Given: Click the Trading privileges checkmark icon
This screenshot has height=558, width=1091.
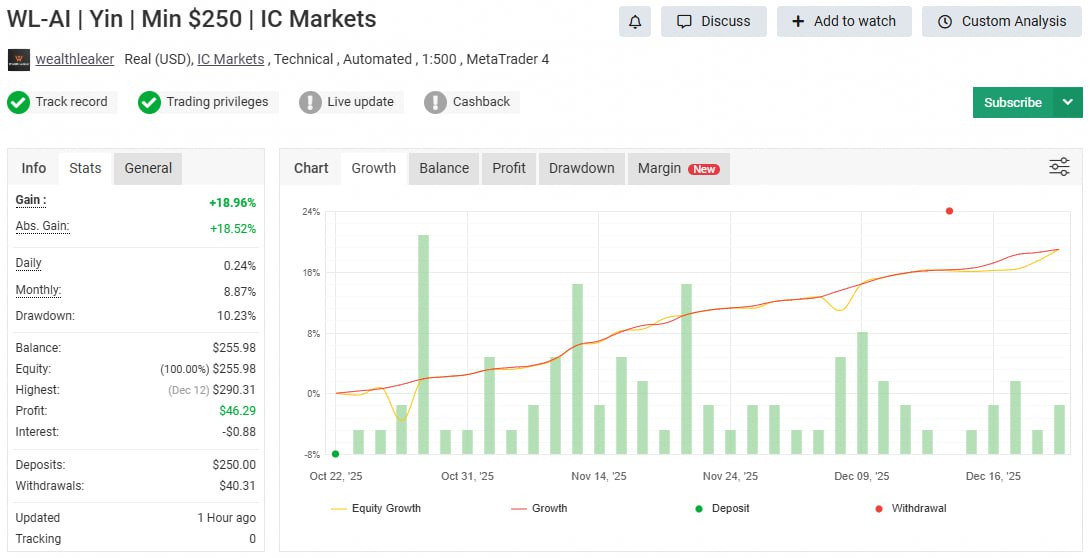Looking at the screenshot, I should [149, 102].
